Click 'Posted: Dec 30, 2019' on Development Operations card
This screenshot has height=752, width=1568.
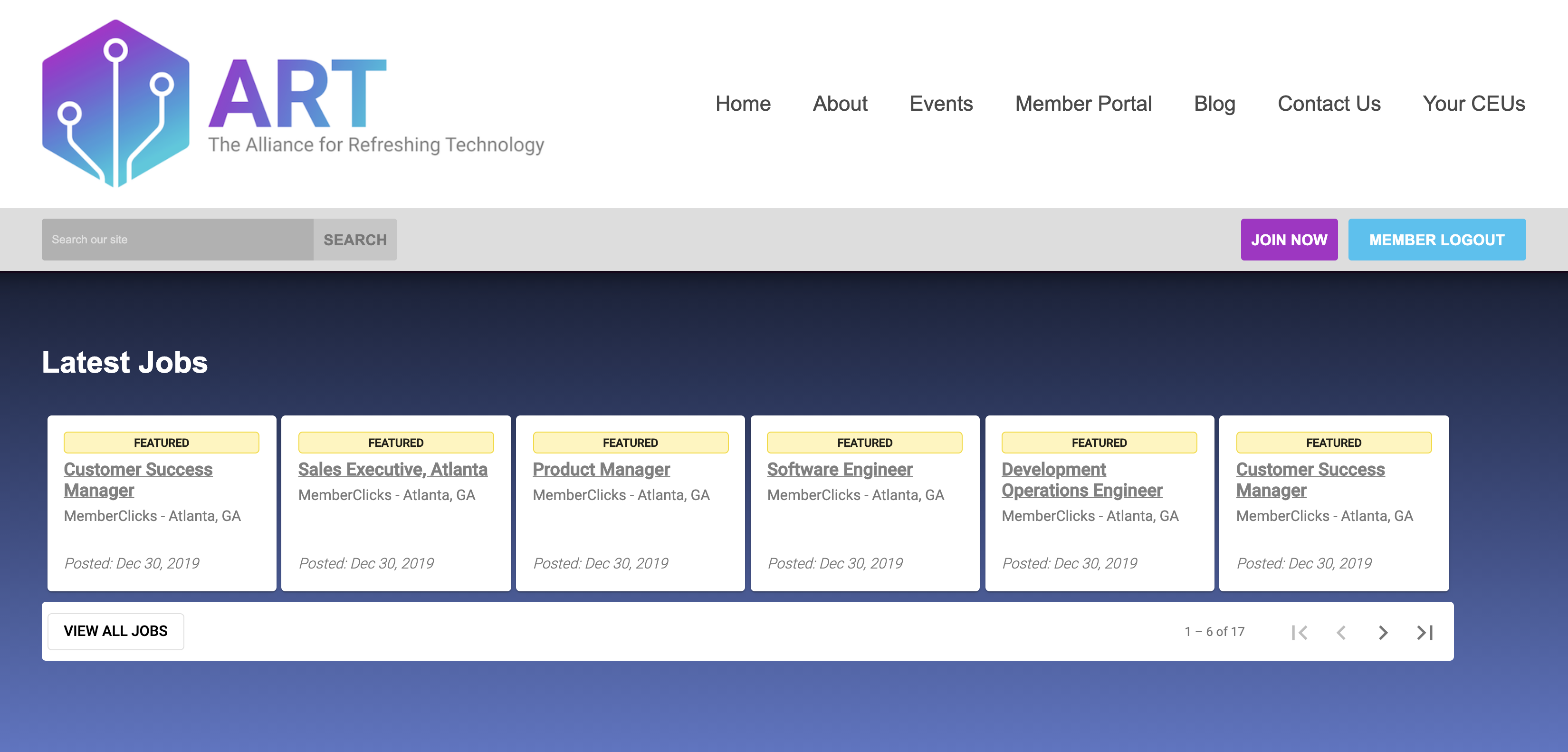[x=1069, y=563]
